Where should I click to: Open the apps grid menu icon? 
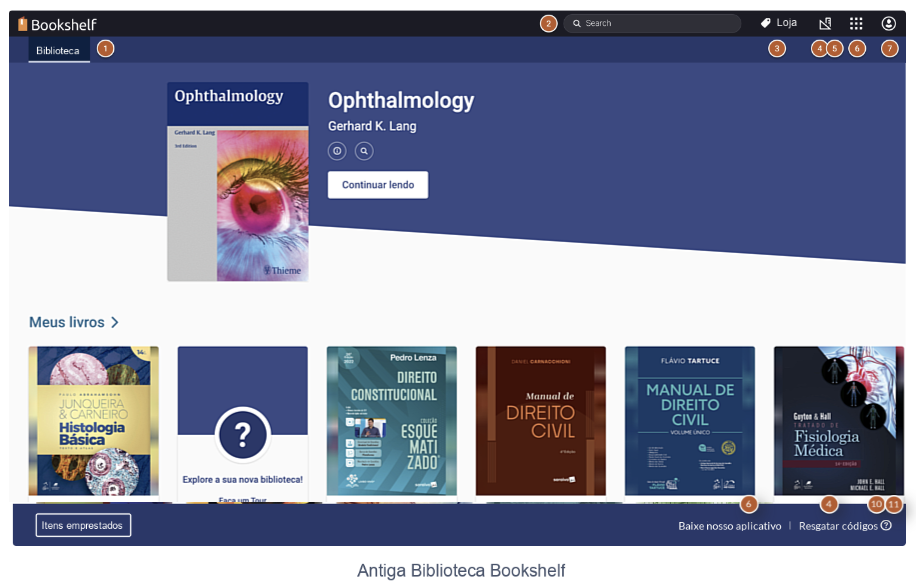coord(856,23)
